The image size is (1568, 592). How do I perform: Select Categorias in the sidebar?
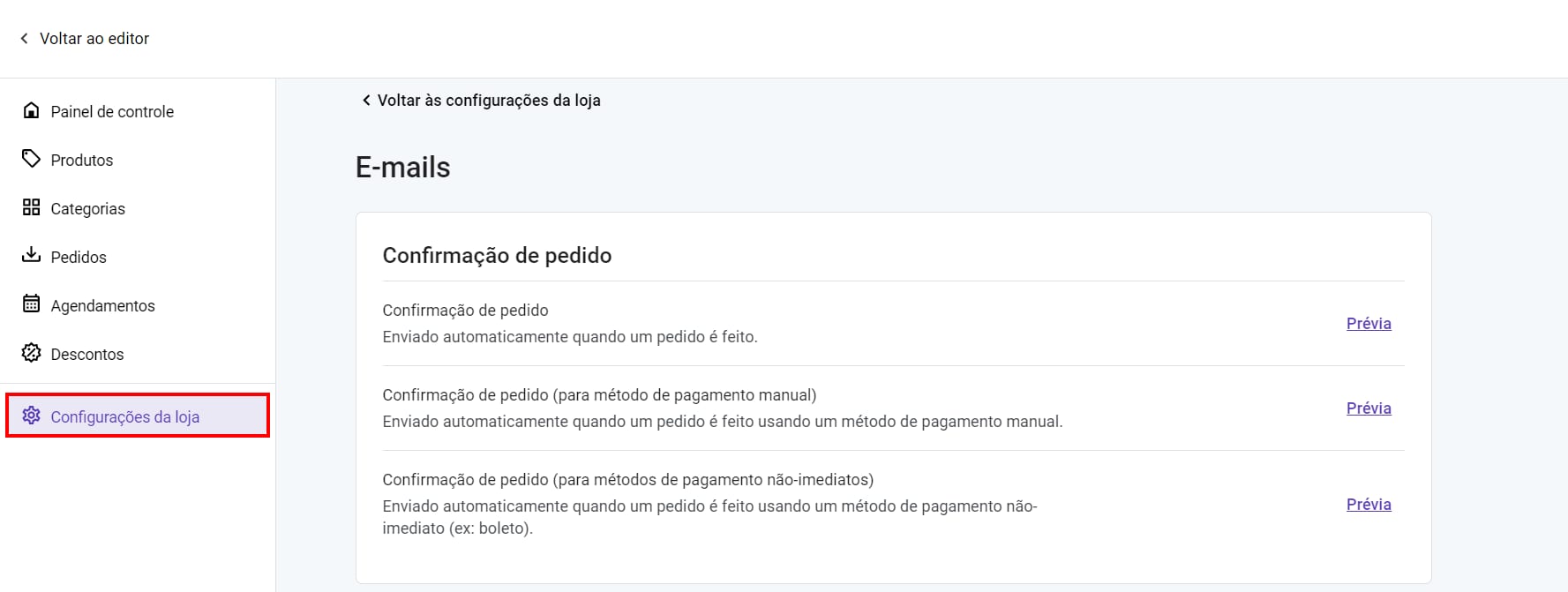click(87, 209)
